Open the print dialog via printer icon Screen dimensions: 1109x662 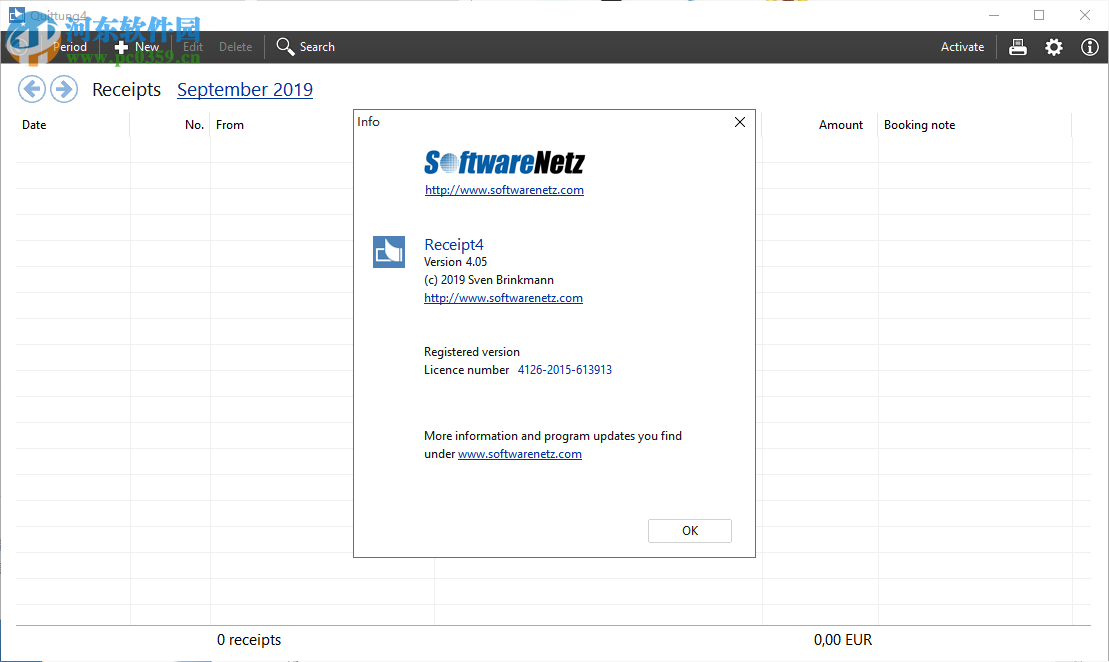click(1017, 47)
